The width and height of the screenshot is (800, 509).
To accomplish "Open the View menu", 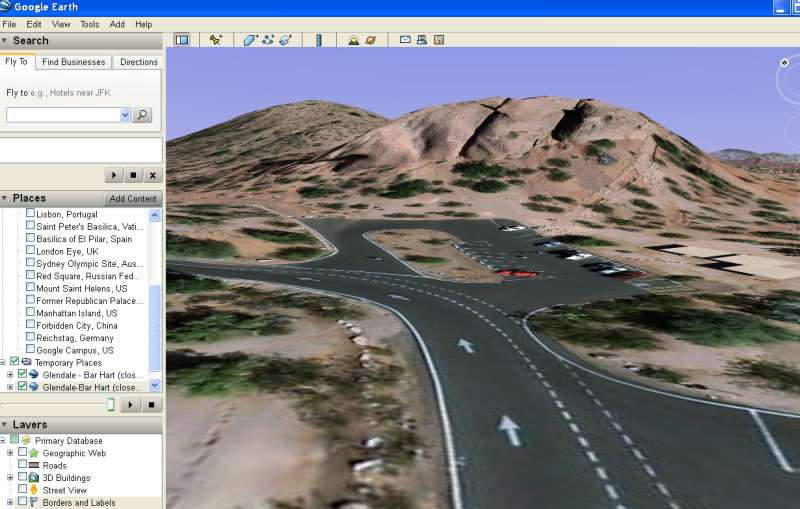I will [x=61, y=24].
